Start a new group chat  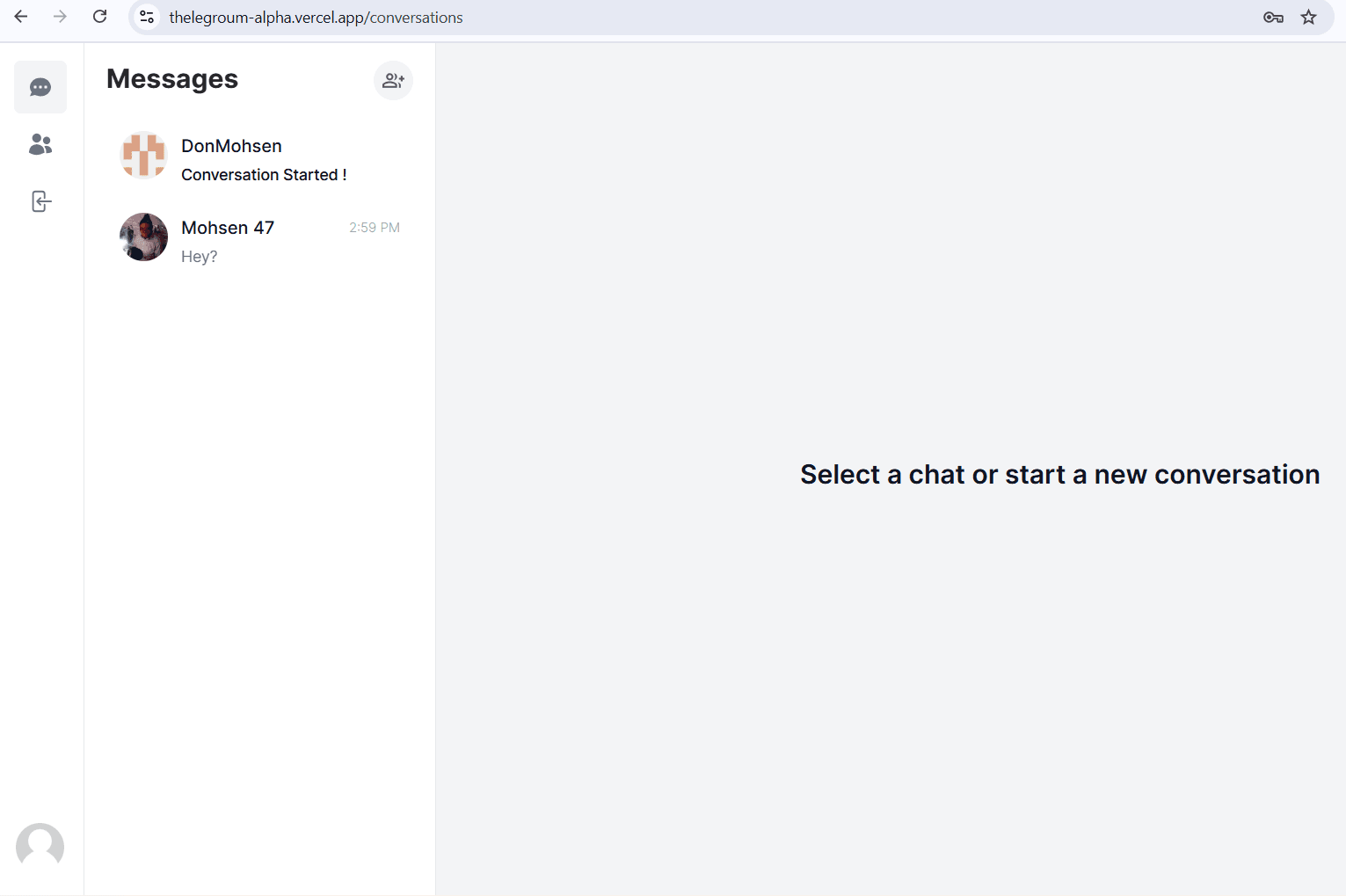coord(393,81)
